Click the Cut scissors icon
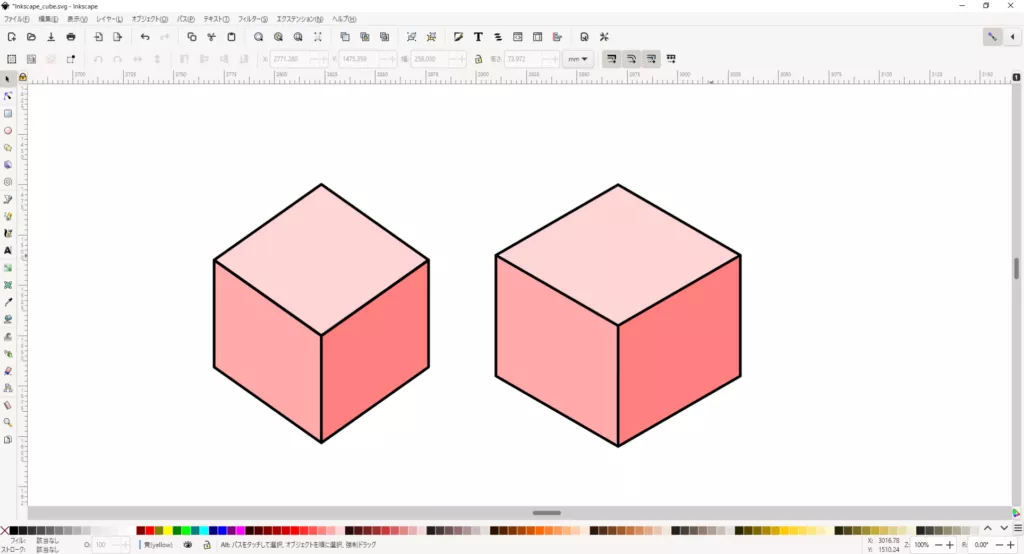 [211, 37]
